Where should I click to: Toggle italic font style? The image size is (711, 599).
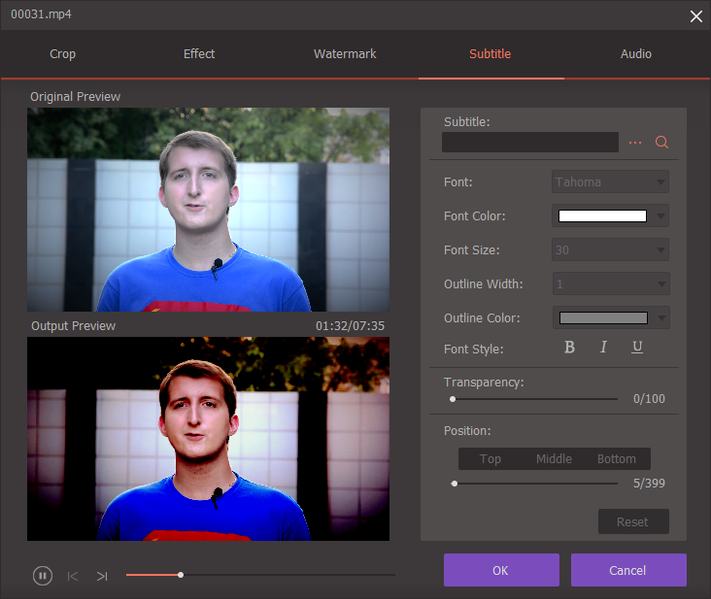604,348
